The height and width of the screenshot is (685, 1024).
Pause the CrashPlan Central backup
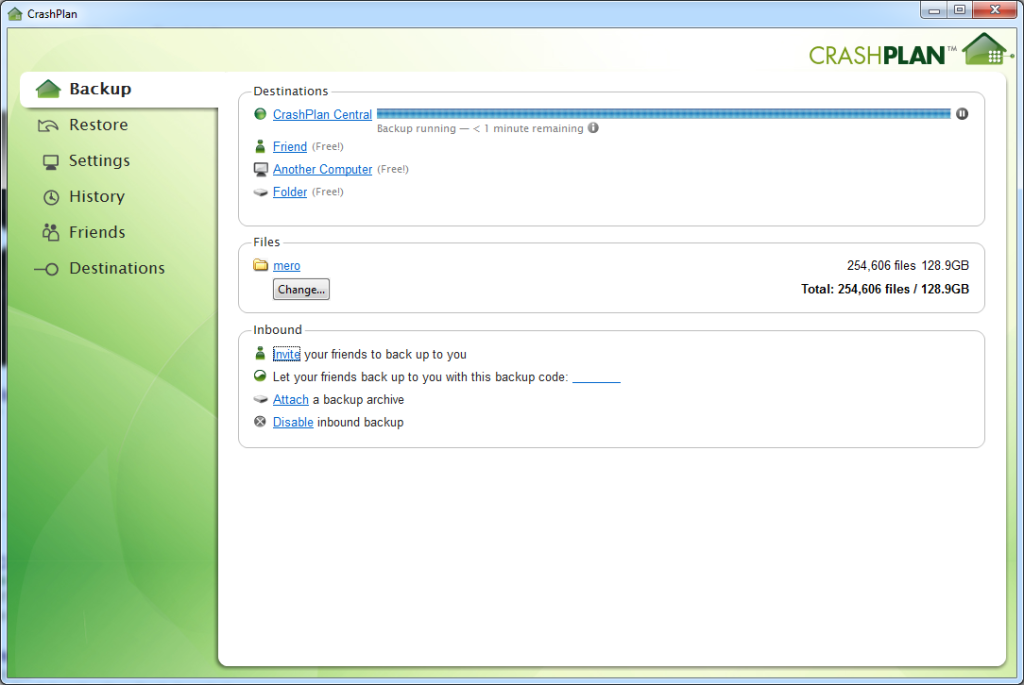point(962,114)
